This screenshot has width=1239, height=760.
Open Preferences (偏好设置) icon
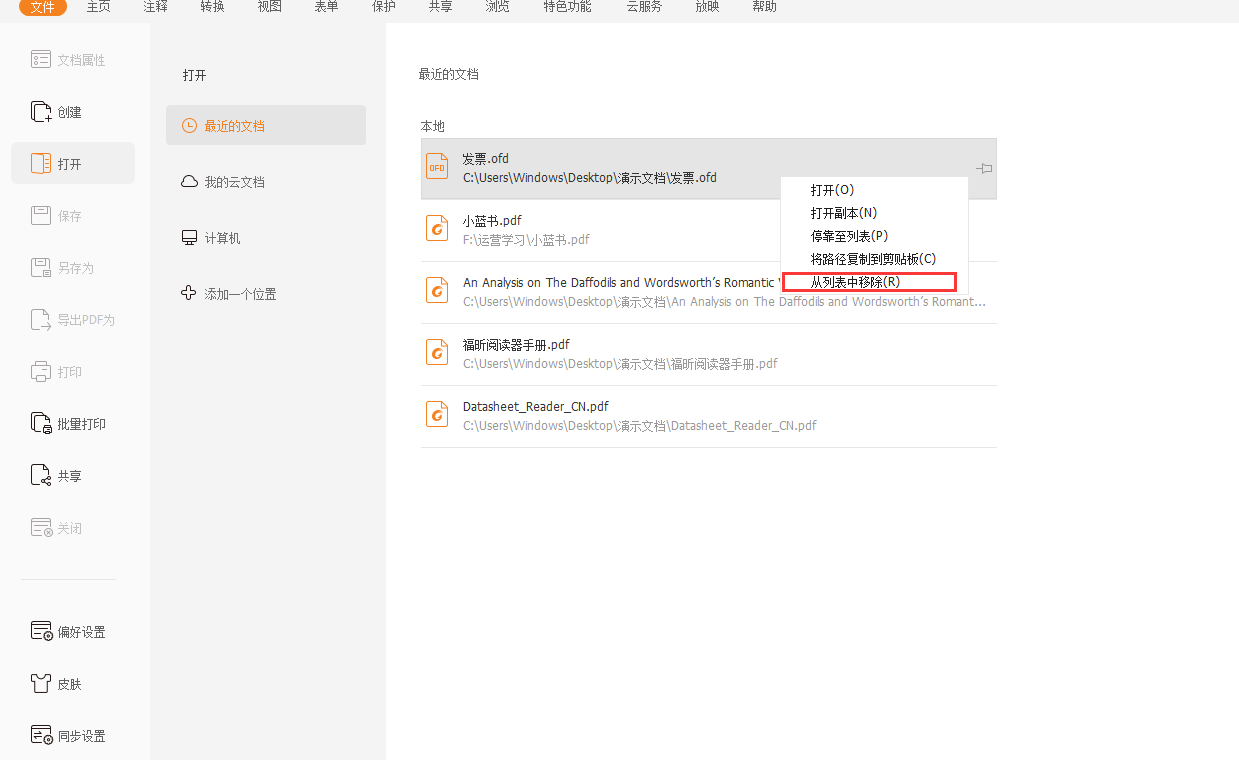(x=41, y=632)
